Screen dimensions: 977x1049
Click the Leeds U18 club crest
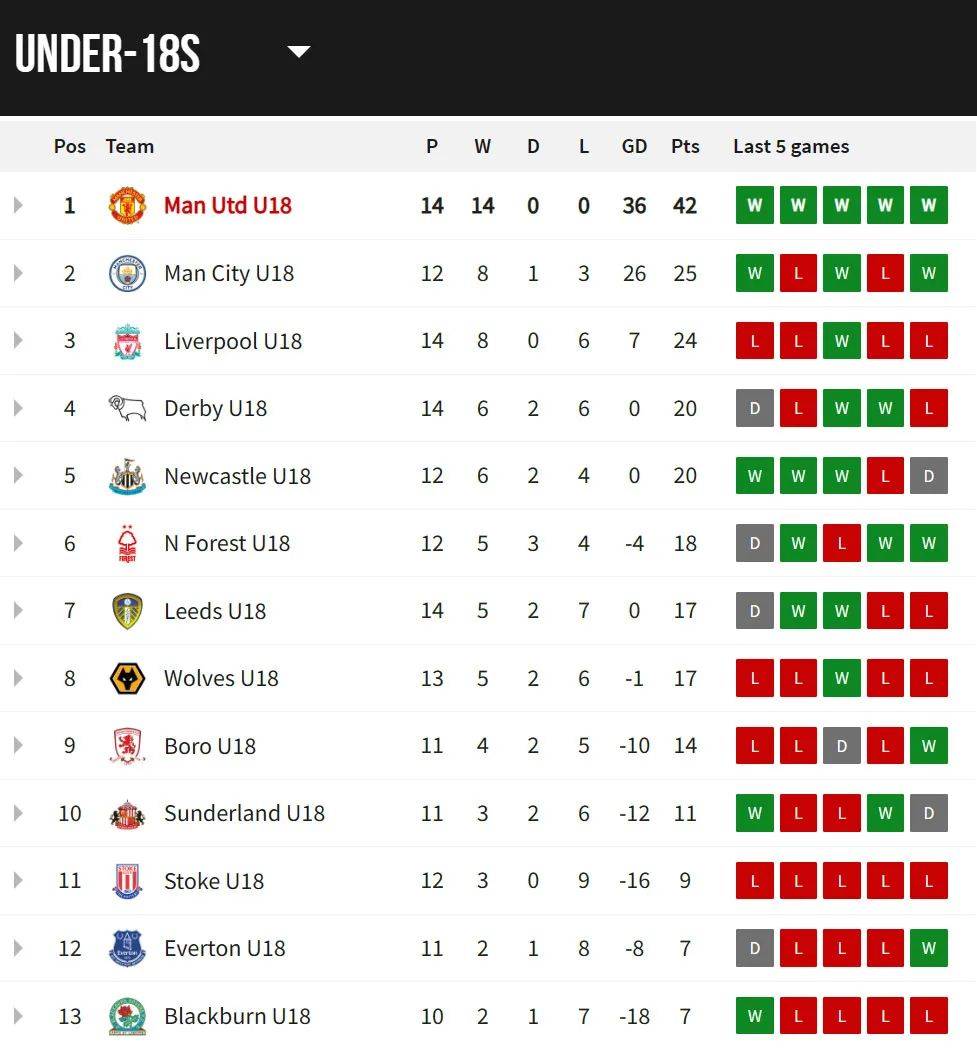pyautogui.click(x=127, y=611)
